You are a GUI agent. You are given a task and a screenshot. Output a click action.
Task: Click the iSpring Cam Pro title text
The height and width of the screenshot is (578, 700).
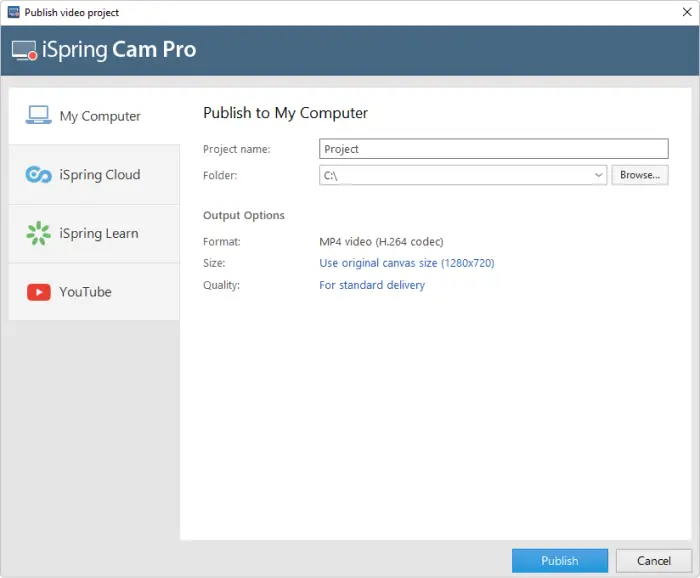point(119,50)
